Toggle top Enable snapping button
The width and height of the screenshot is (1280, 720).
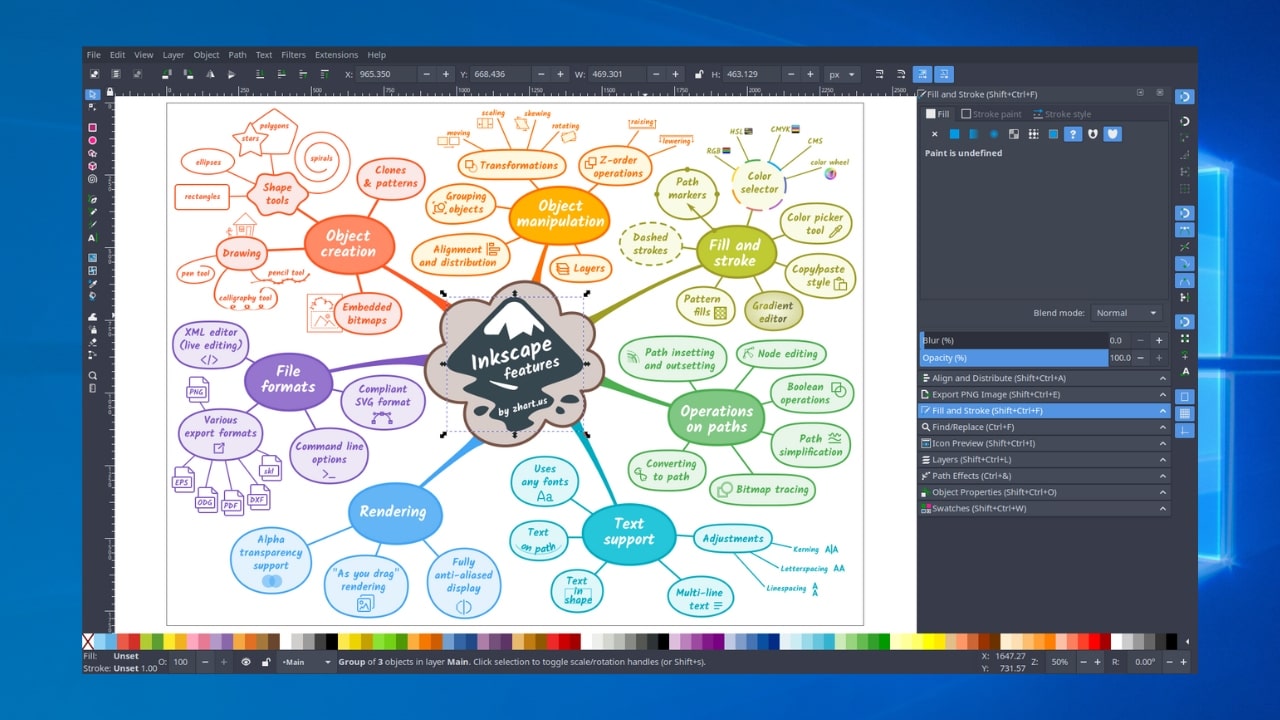(1184, 96)
